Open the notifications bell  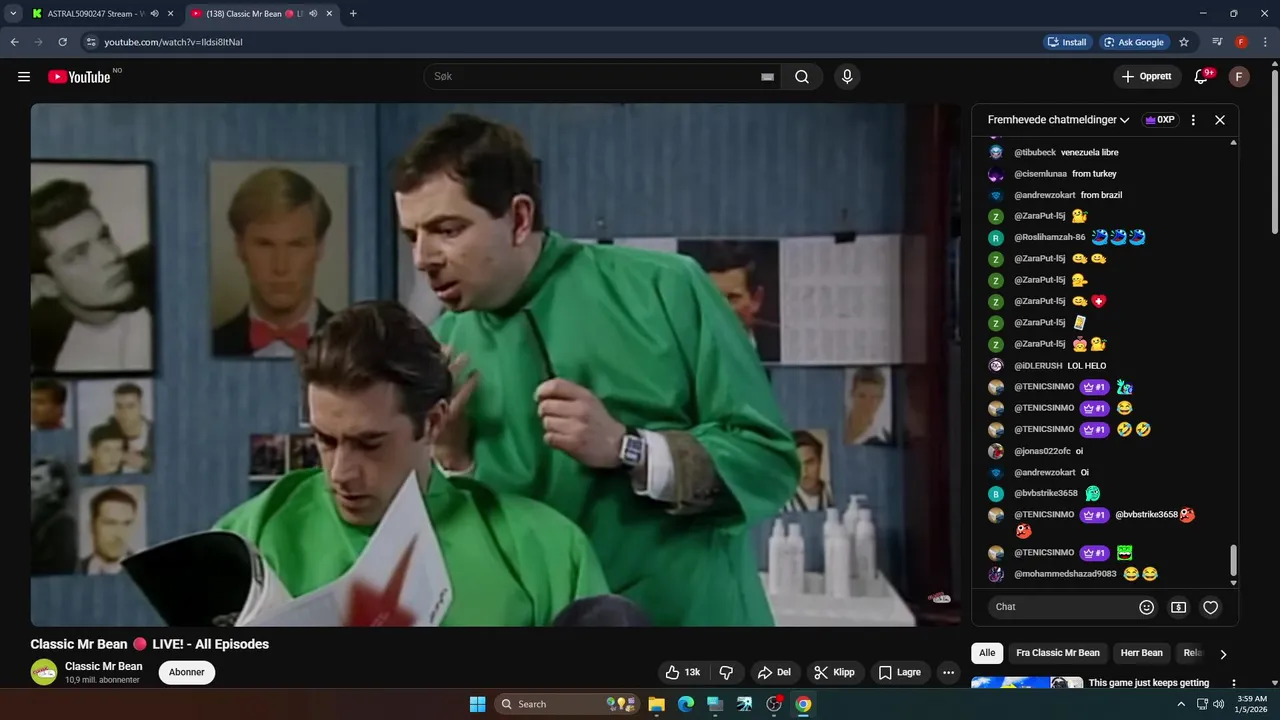(x=1201, y=77)
